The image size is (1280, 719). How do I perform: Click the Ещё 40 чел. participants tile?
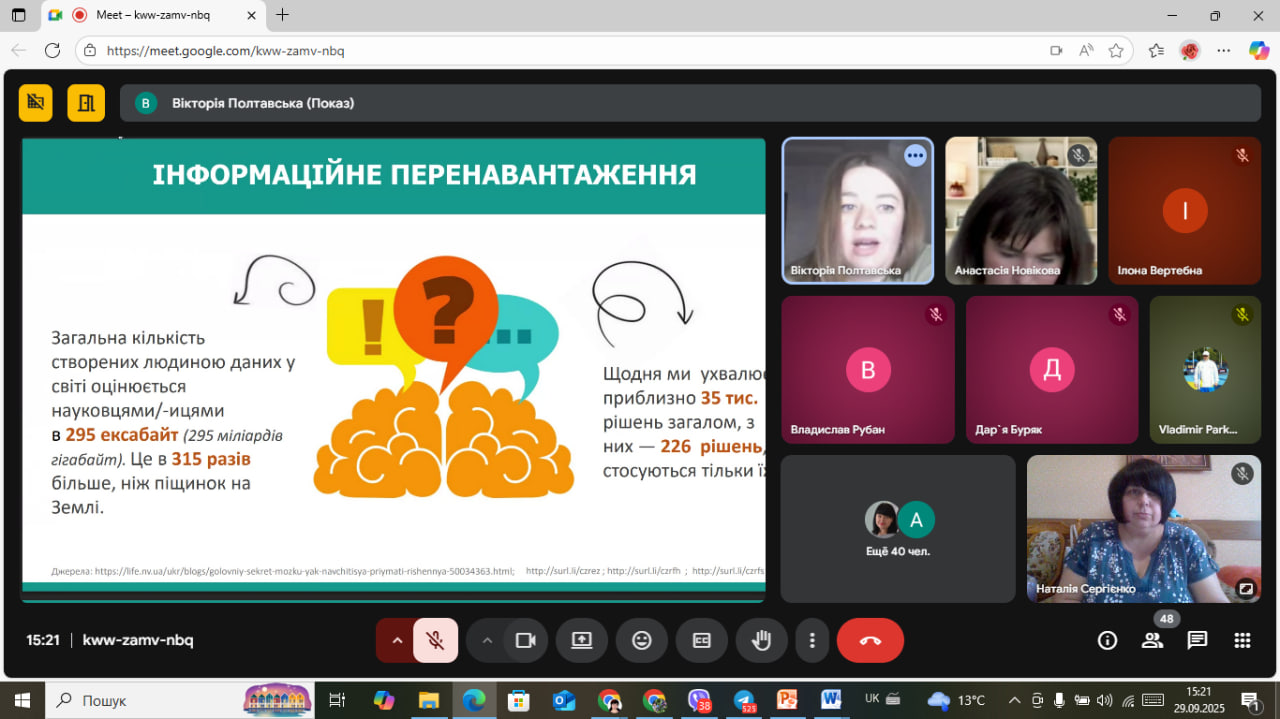click(897, 530)
